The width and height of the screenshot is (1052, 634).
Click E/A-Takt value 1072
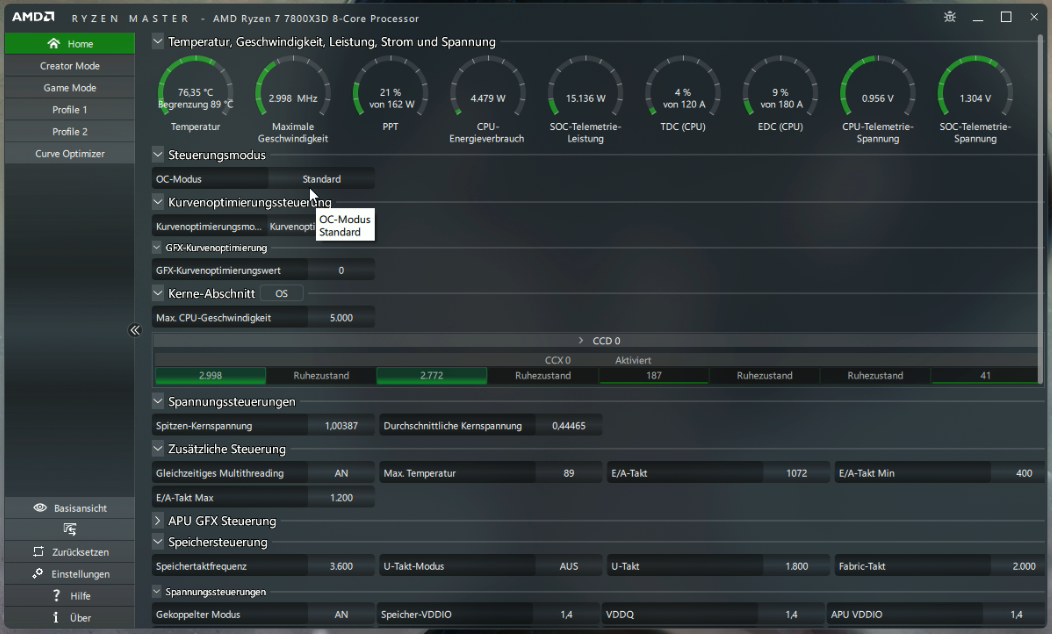[x=796, y=473]
